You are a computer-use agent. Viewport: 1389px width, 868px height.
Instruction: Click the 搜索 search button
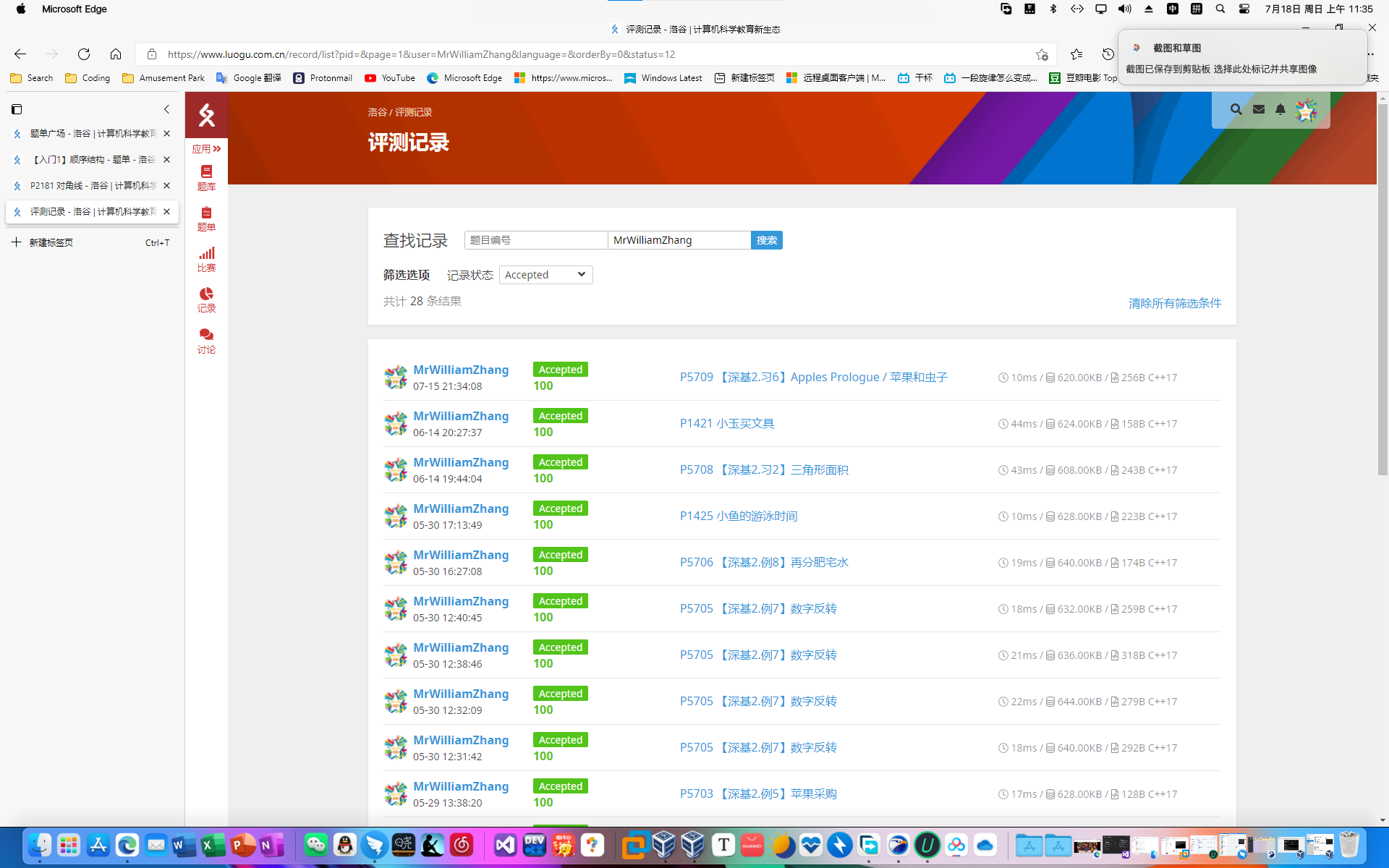pyautogui.click(x=767, y=240)
